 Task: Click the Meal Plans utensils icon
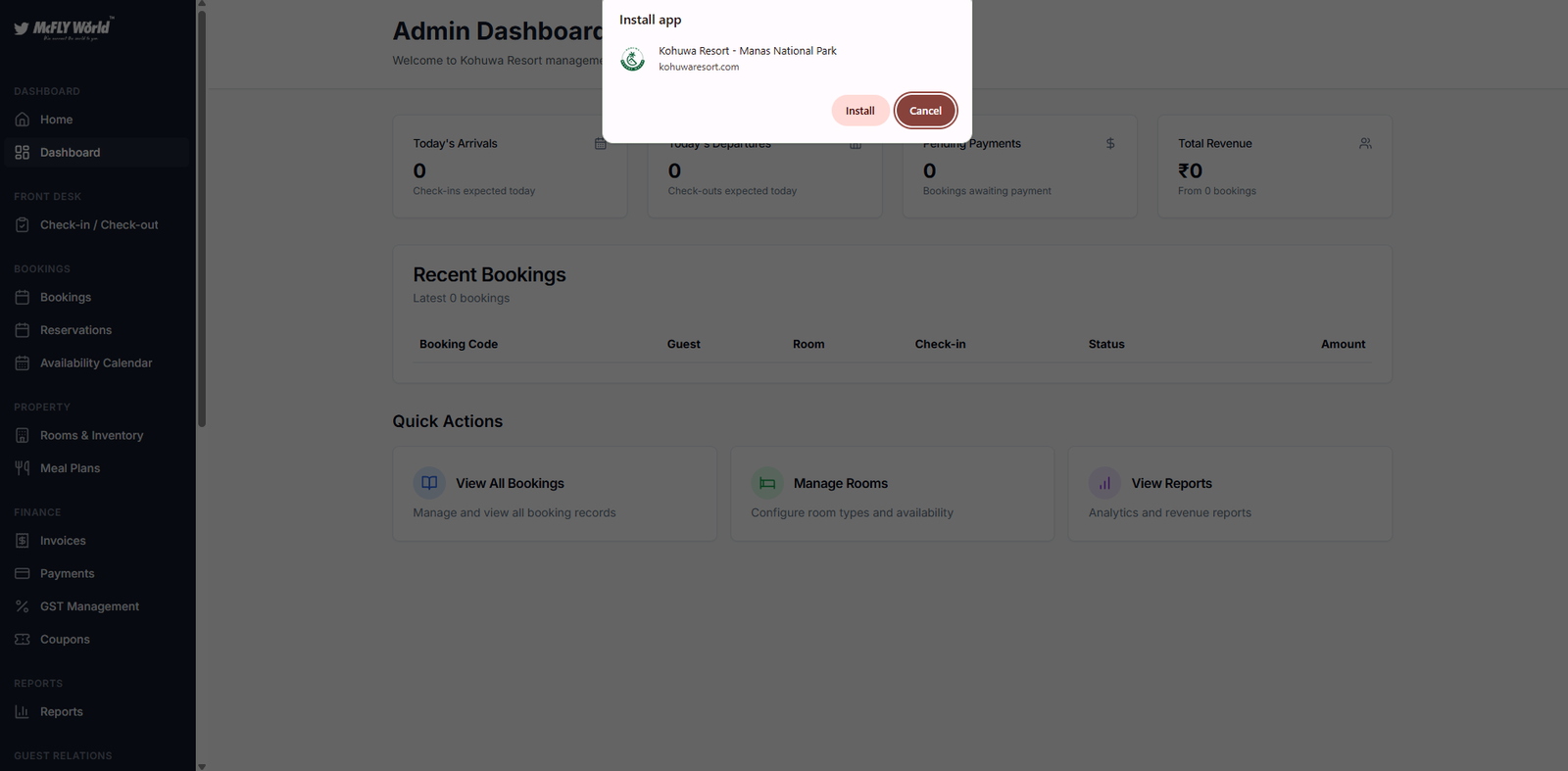point(23,468)
